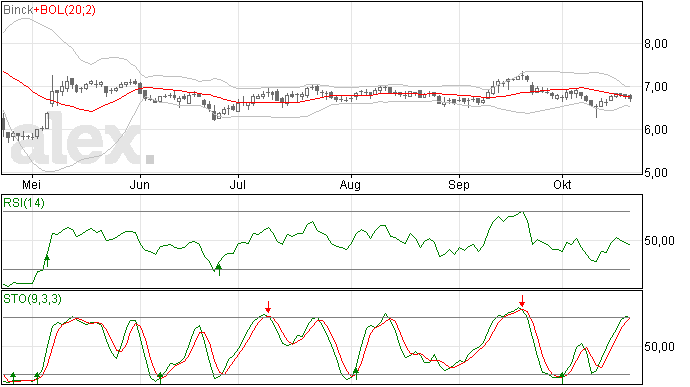Select the 7,00 price axis label

click(656, 87)
